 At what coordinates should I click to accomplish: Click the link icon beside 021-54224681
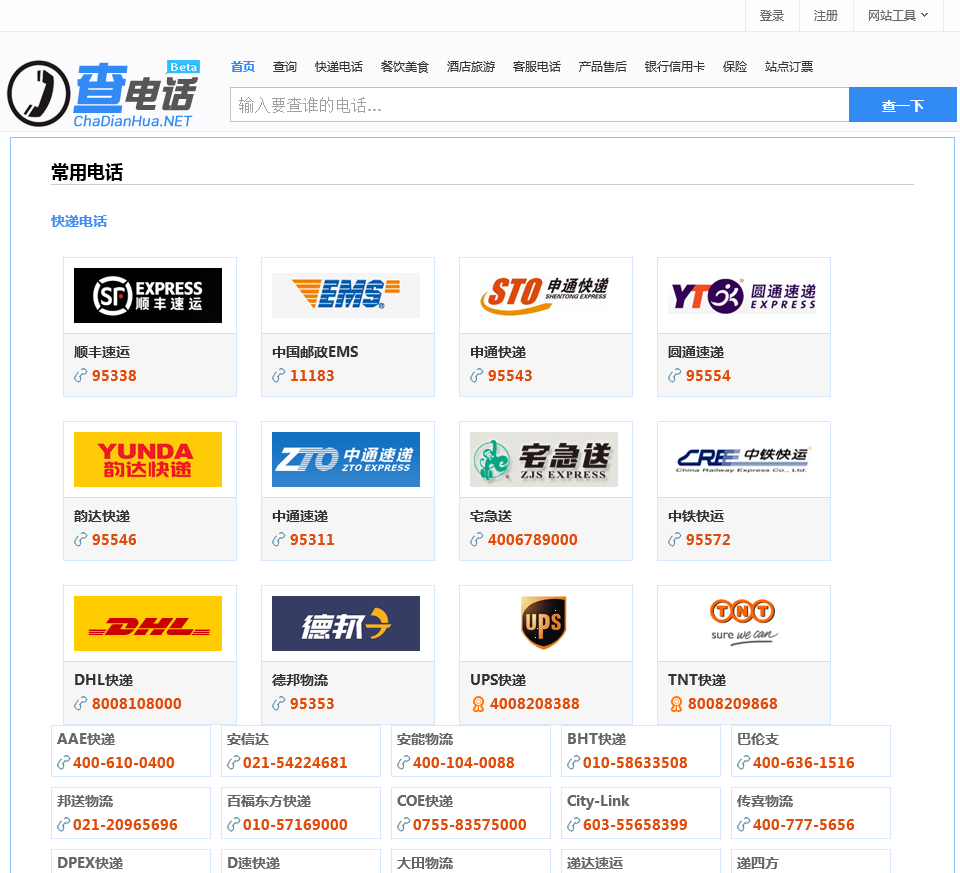point(233,762)
